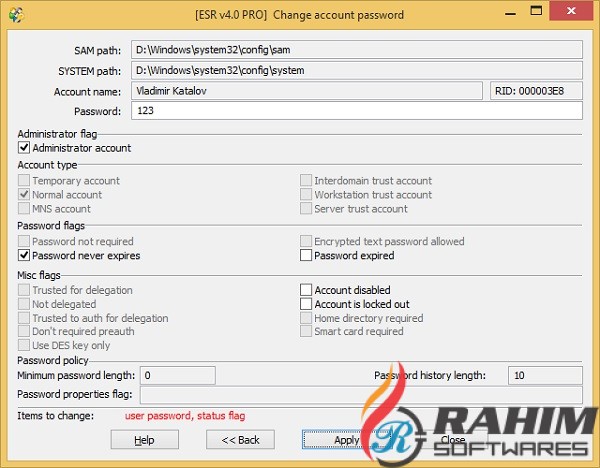Click the ESR application icon in title bar

(16, 15)
